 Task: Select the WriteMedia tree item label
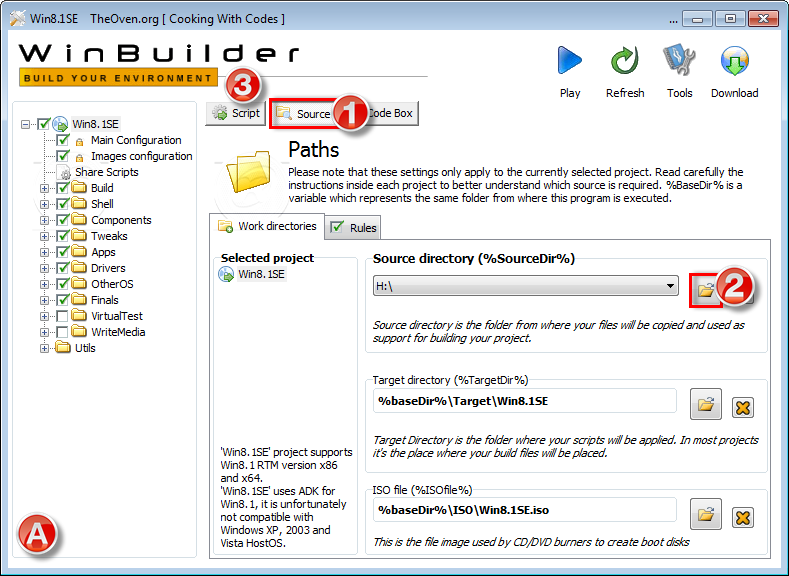click(x=118, y=332)
